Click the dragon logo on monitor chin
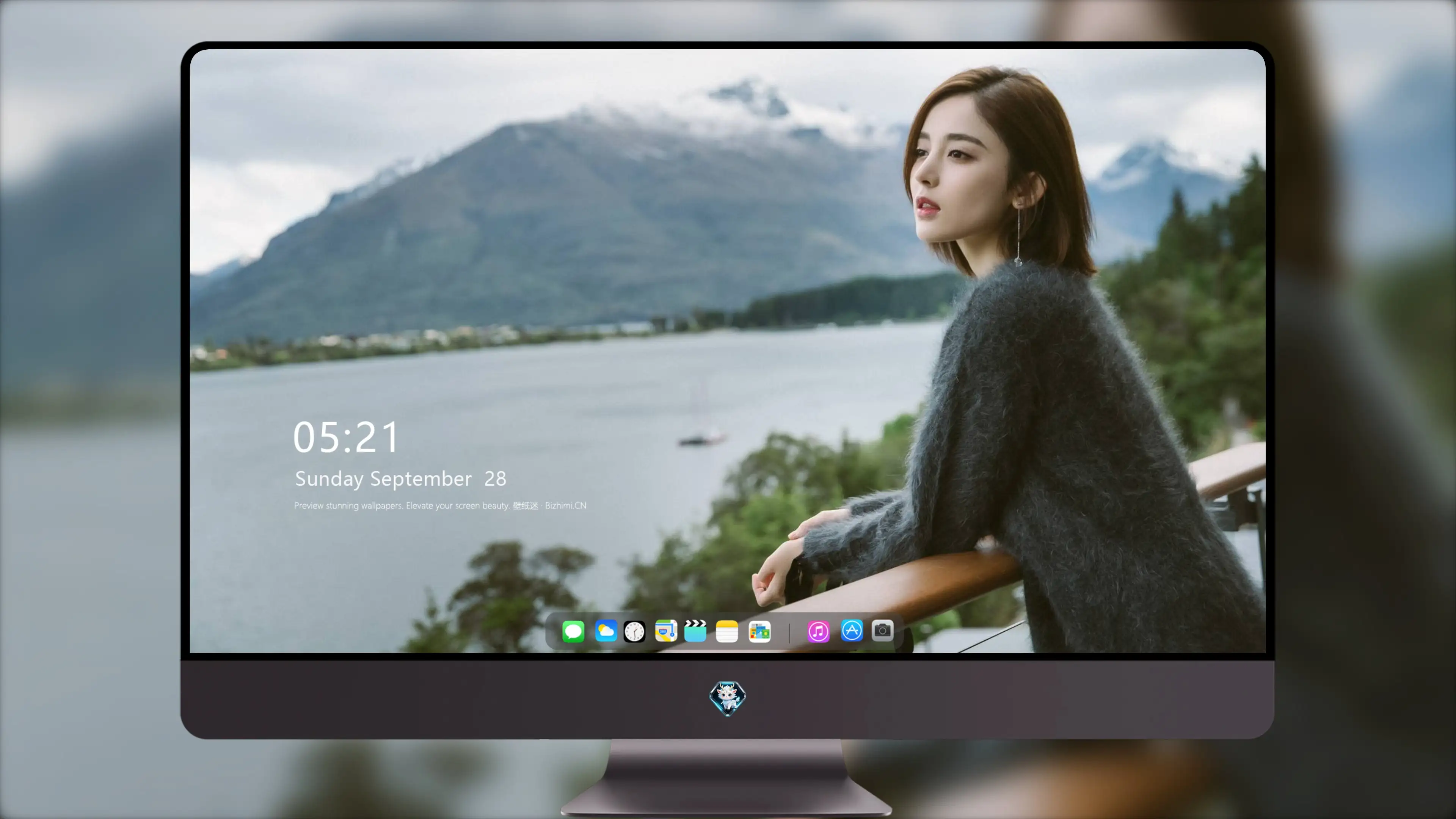Image resolution: width=1456 pixels, height=819 pixels. (x=728, y=698)
